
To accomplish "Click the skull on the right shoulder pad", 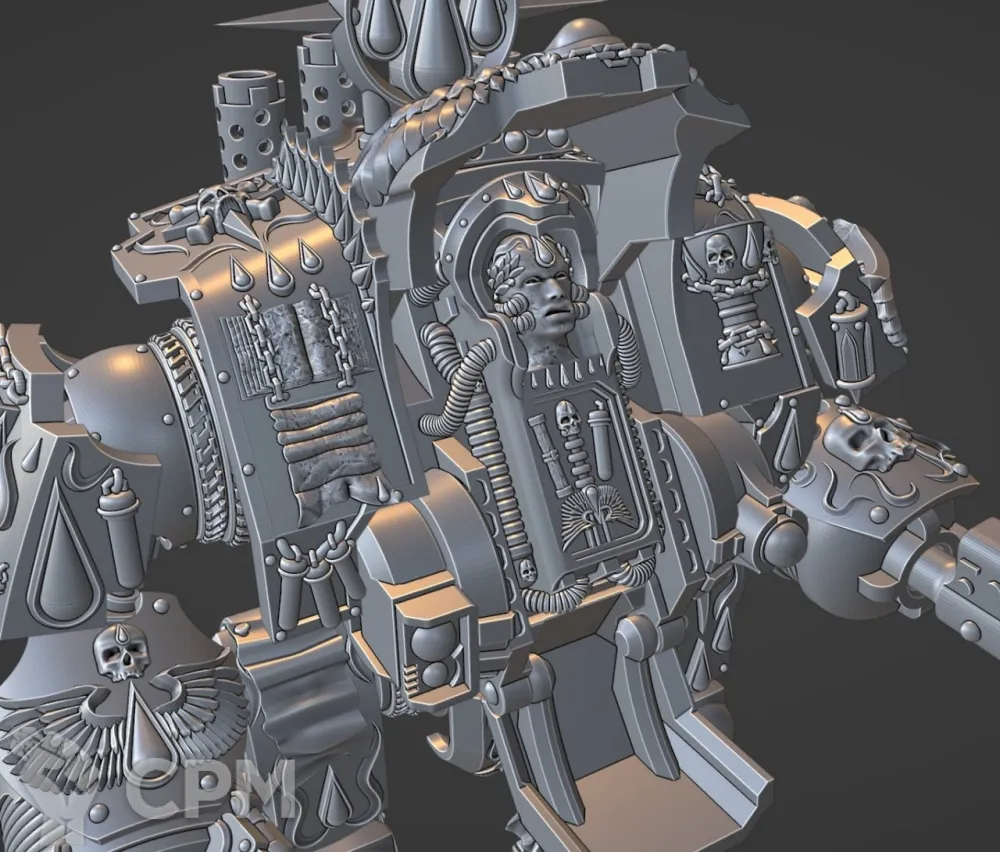I will (x=868, y=441).
